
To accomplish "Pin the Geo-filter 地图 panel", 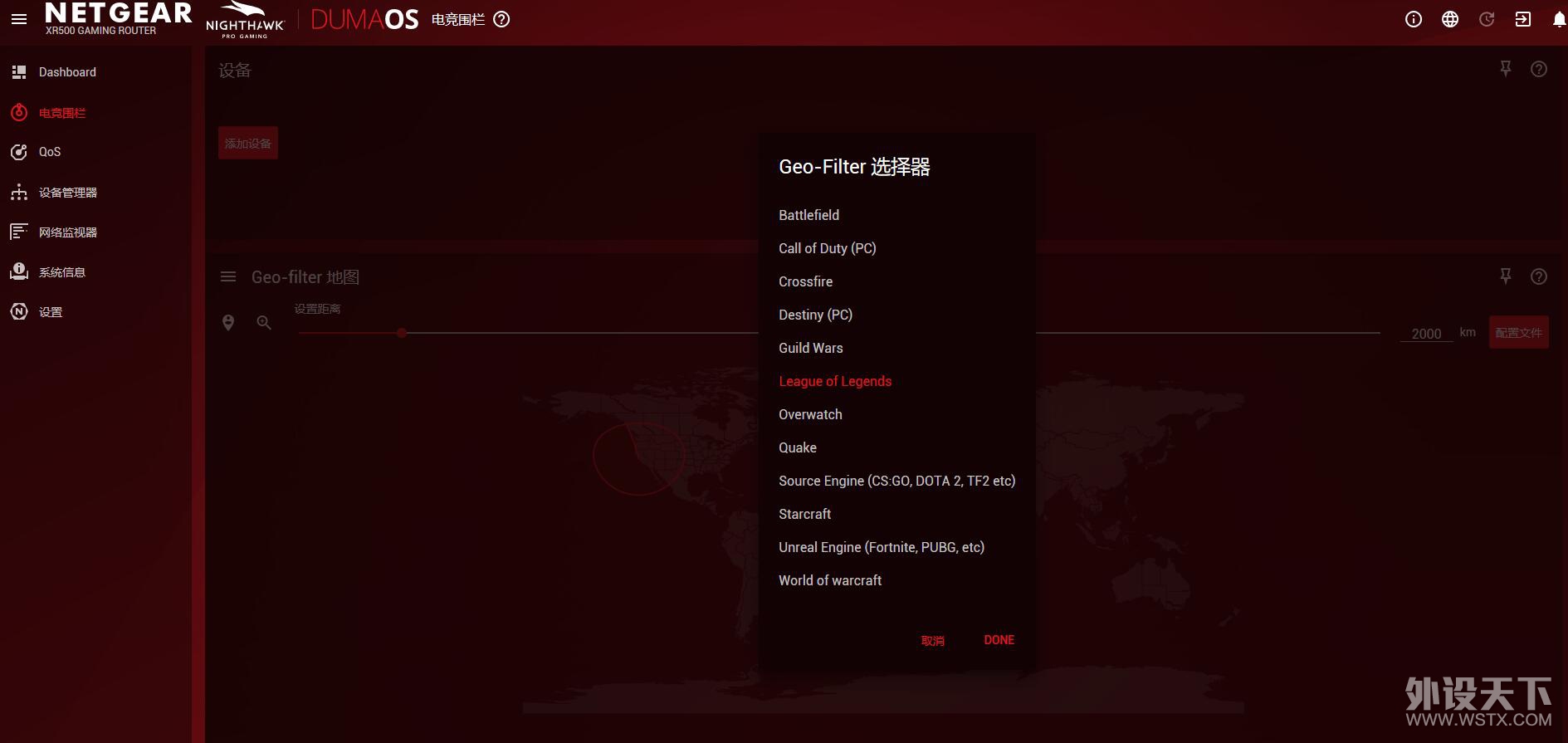I will coord(1506,276).
